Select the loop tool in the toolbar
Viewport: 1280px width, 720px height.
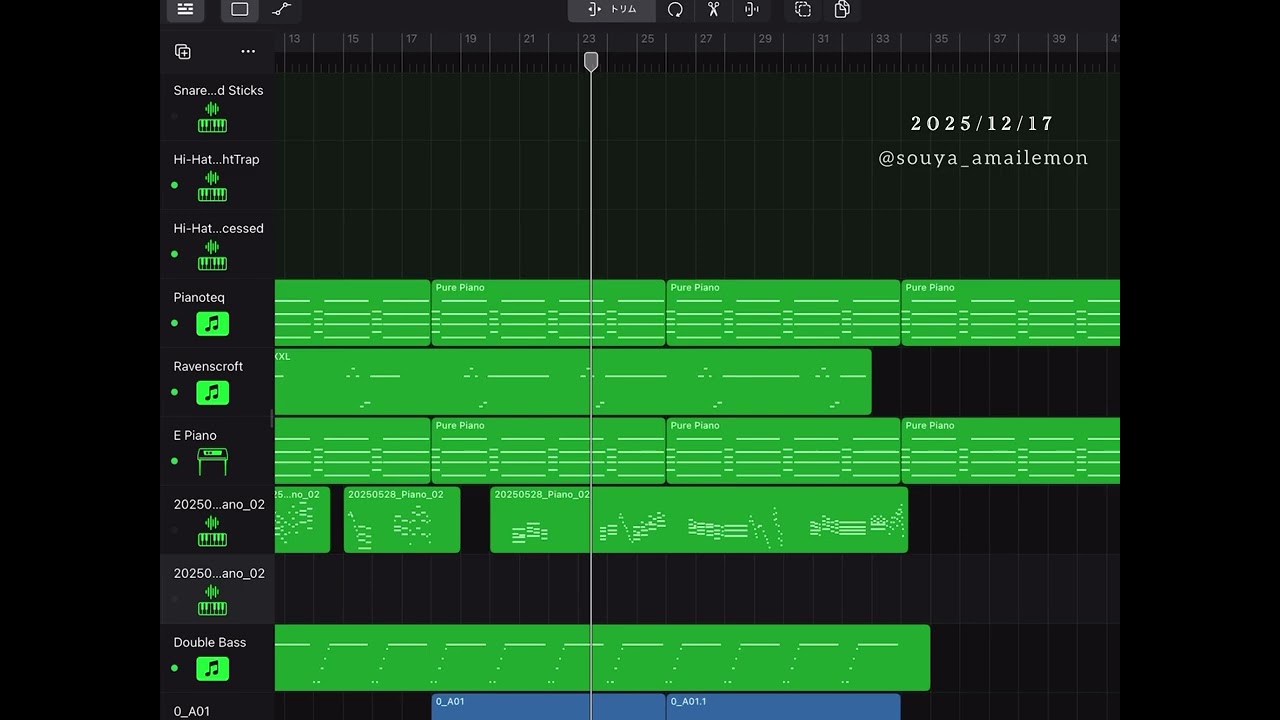[675, 9]
